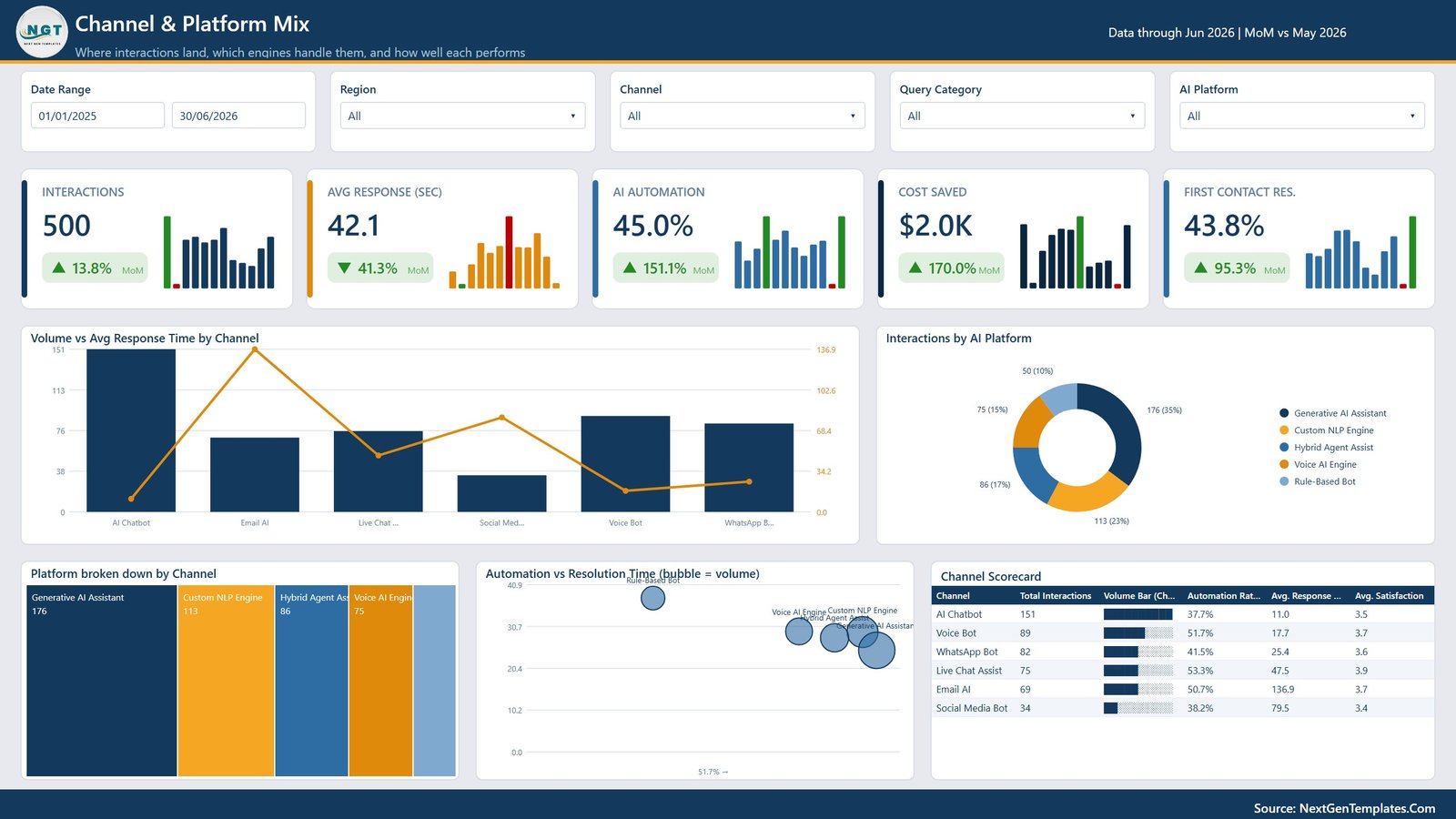Select the Email AI row name in scorecard
This screenshot has height=819, width=1456.
(954, 690)
